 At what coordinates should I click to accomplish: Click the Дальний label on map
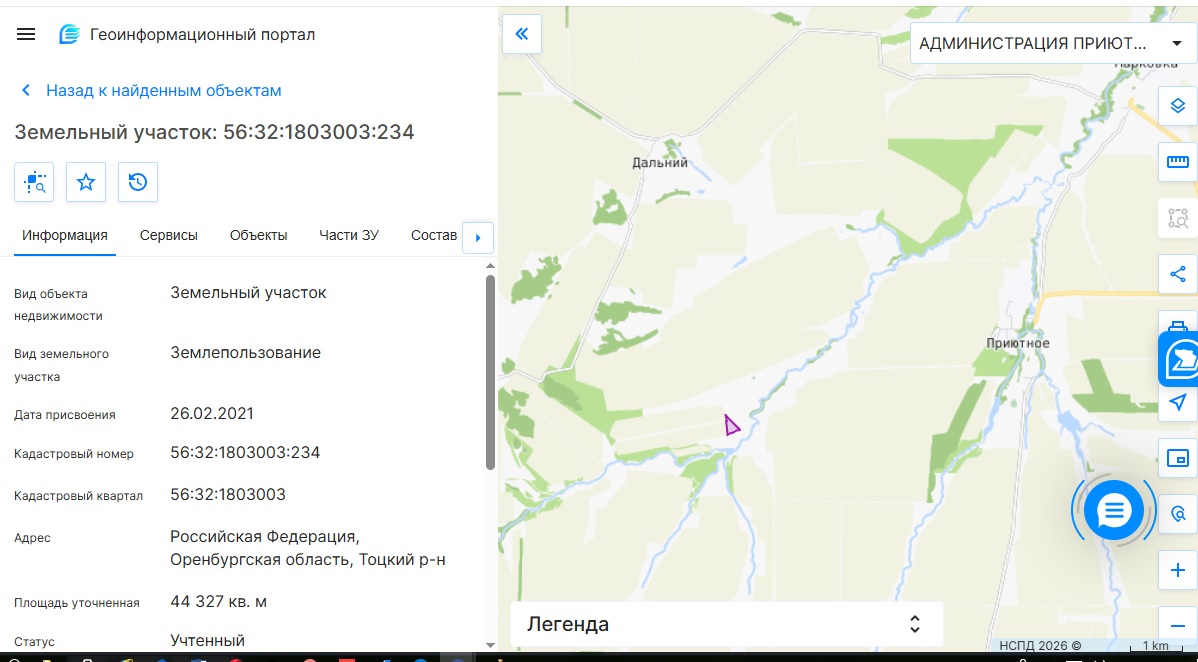[x=660, y=163]
